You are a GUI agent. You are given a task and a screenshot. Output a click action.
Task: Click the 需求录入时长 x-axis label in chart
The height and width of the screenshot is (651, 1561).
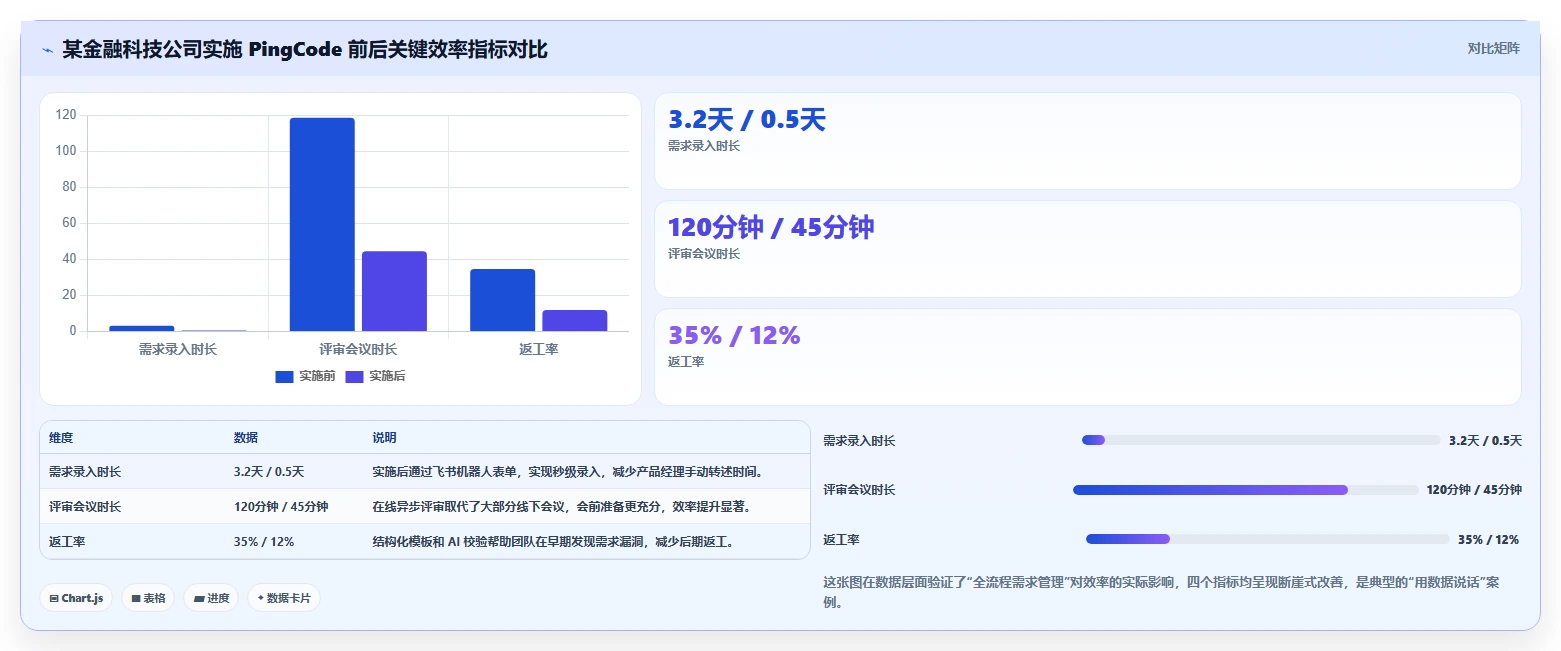coord(177,349)
